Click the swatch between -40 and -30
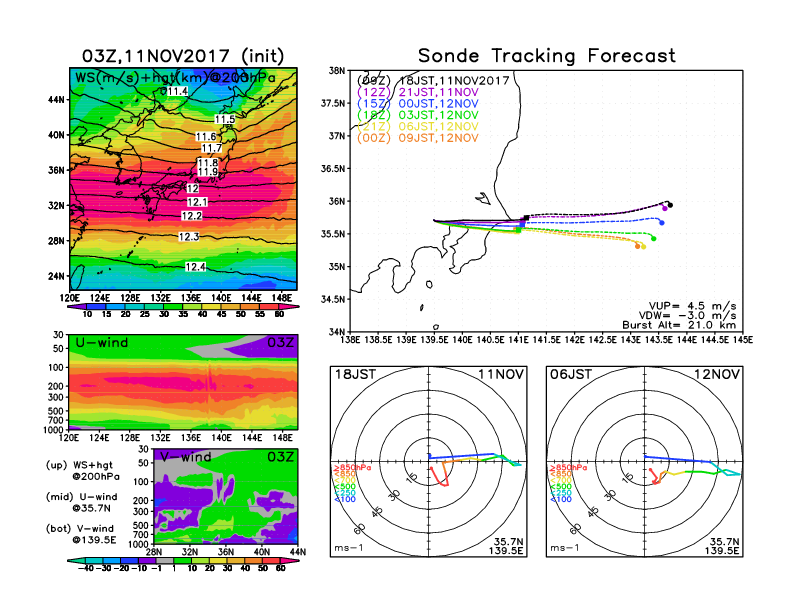The image size is (792, 612). click(x=94, y=560)
